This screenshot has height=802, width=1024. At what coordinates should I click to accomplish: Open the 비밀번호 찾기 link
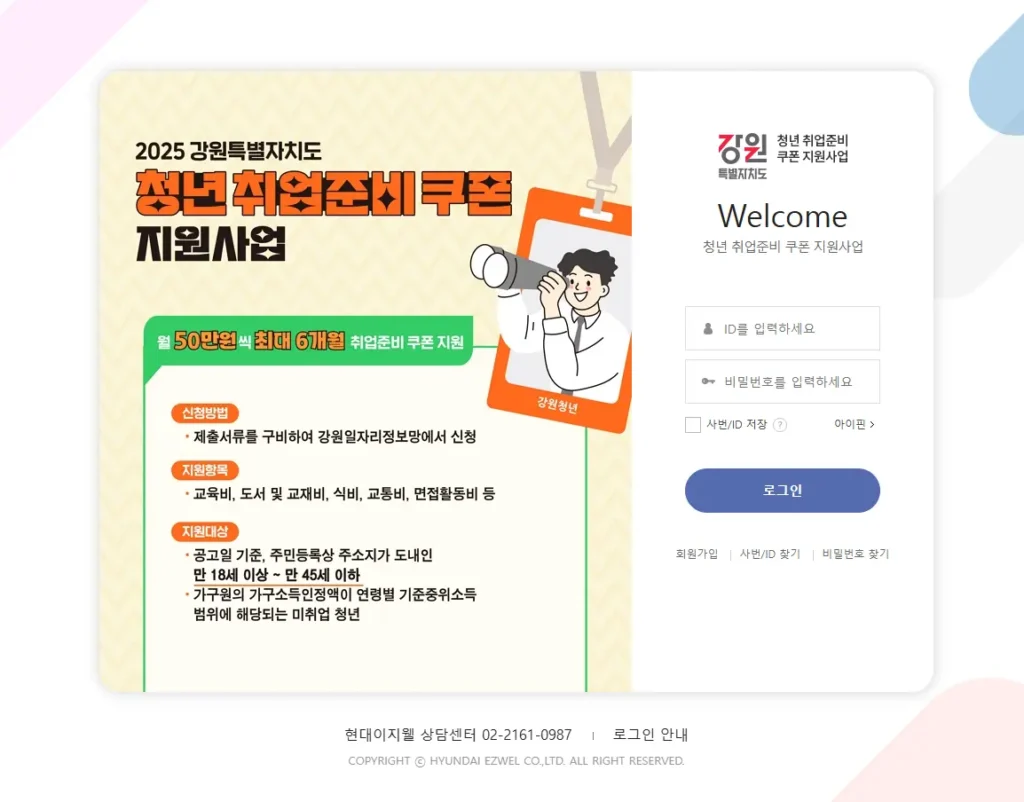[856, 554]
